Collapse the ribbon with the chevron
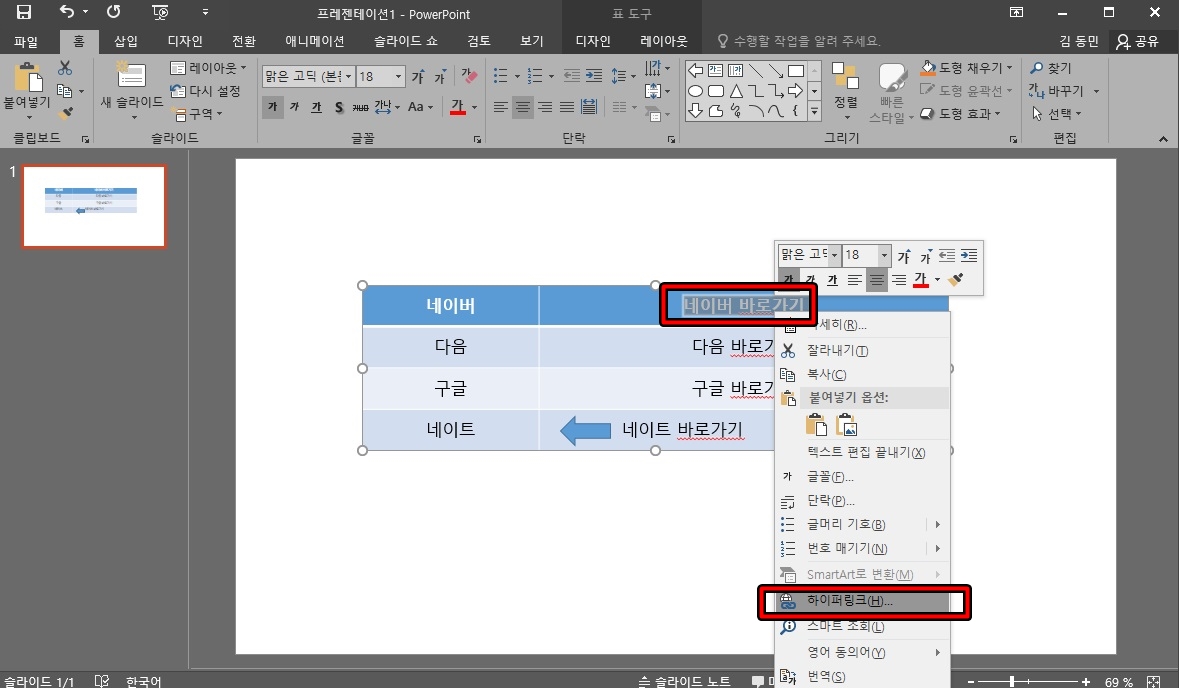This screenshot has height=688, width=1179. point(1163,138)
